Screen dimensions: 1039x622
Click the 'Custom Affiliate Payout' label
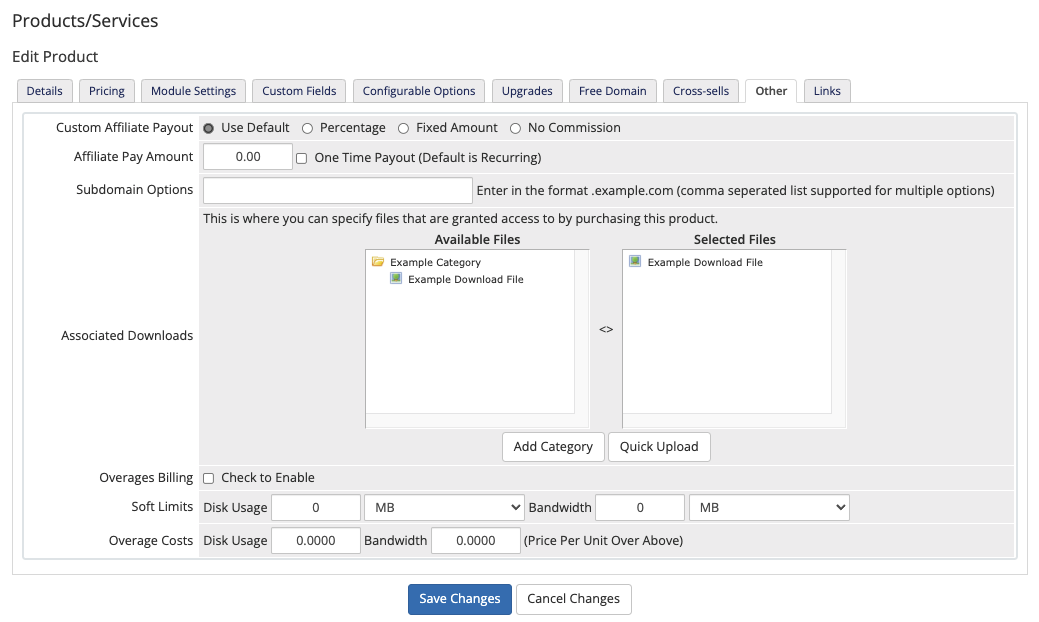coord(125,128)
